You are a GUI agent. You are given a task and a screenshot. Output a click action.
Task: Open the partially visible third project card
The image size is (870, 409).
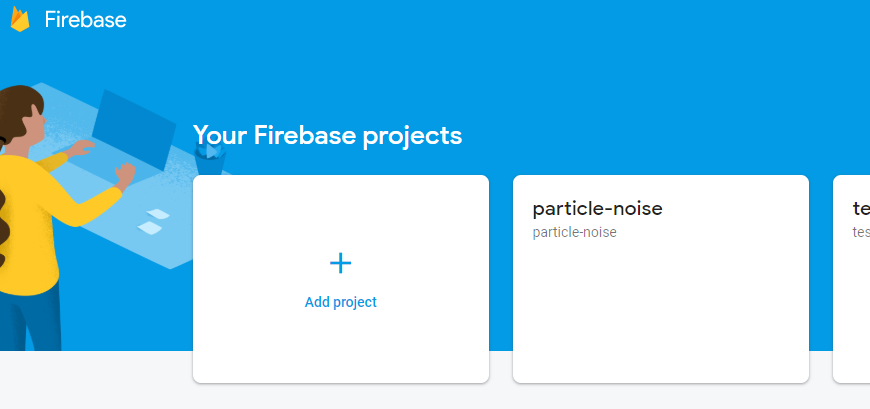tap(852, 290)
